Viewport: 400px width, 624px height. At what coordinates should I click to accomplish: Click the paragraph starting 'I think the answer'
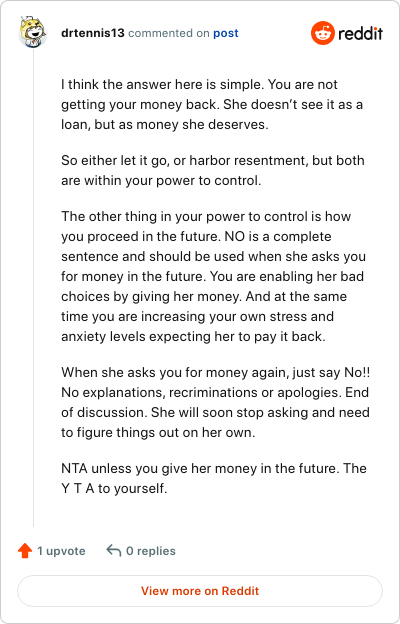(x=212, y=105)
